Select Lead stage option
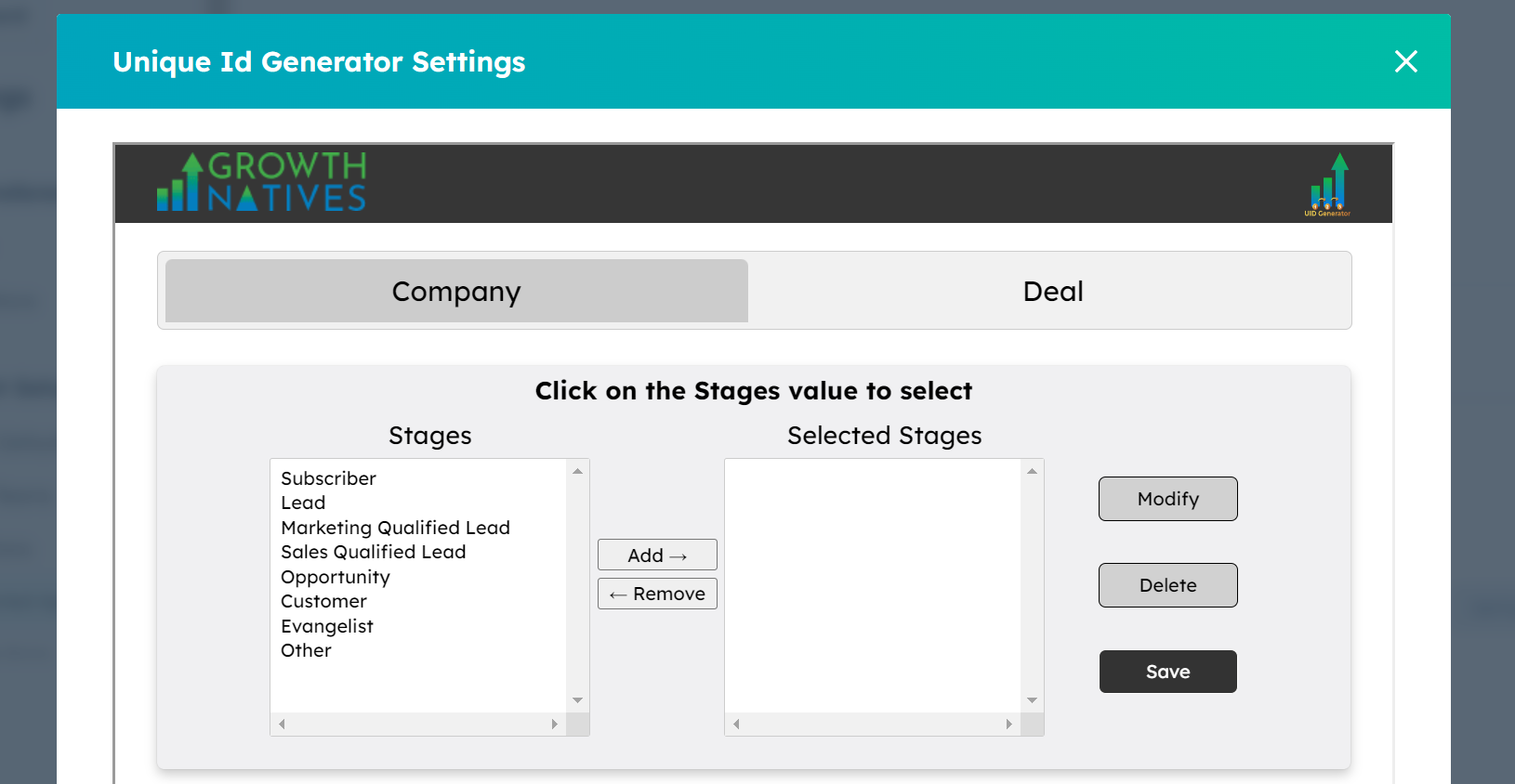This screenshot has width=1515, height=784. [303, 503]
